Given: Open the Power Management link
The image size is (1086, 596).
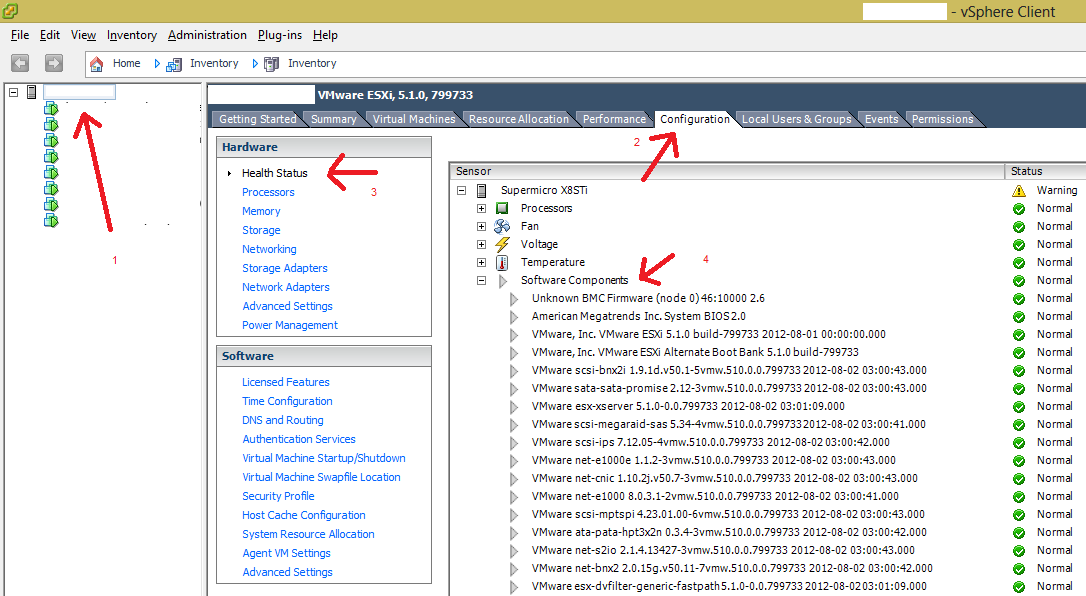Looking at the screenshot, I should (x=290, y=325).
